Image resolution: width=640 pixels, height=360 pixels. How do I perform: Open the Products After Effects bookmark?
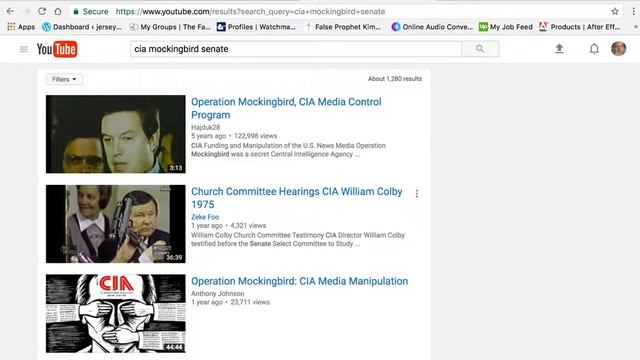click(580, 27)
